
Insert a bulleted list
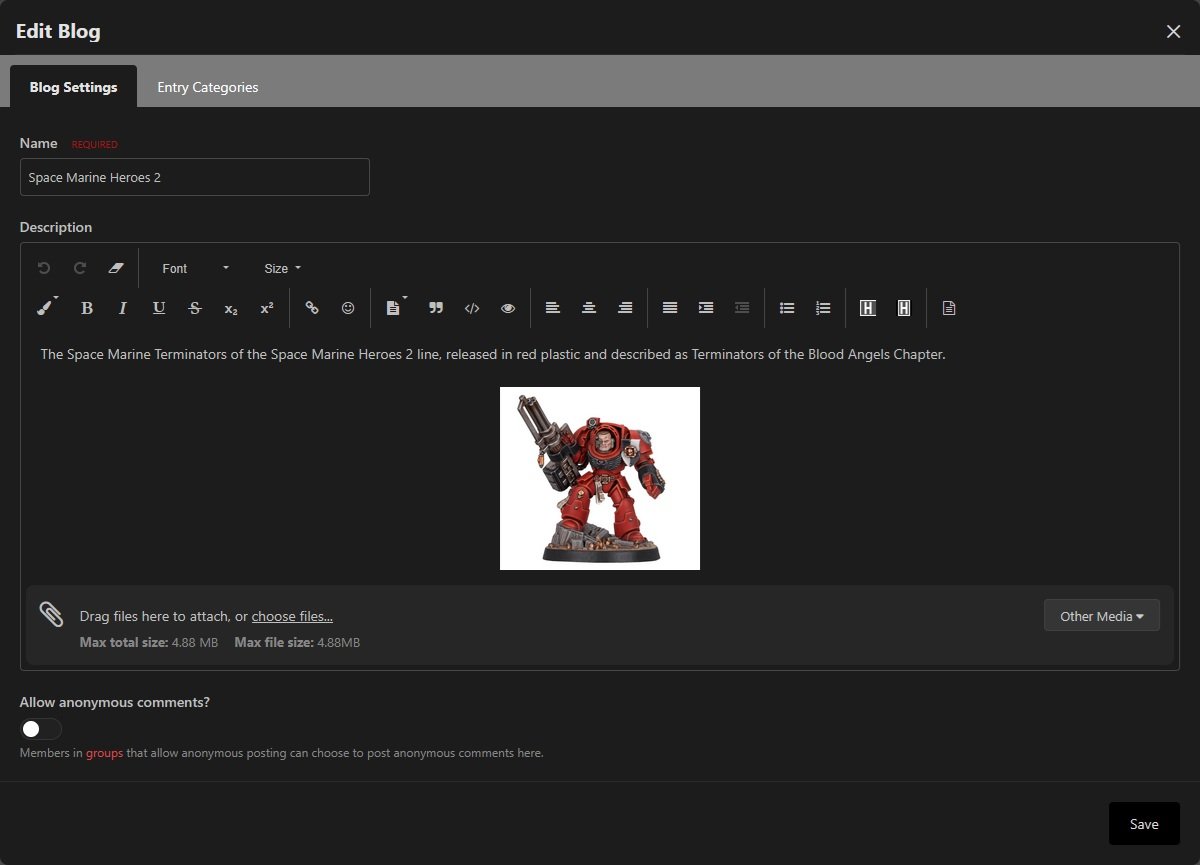tap(787, 308)
